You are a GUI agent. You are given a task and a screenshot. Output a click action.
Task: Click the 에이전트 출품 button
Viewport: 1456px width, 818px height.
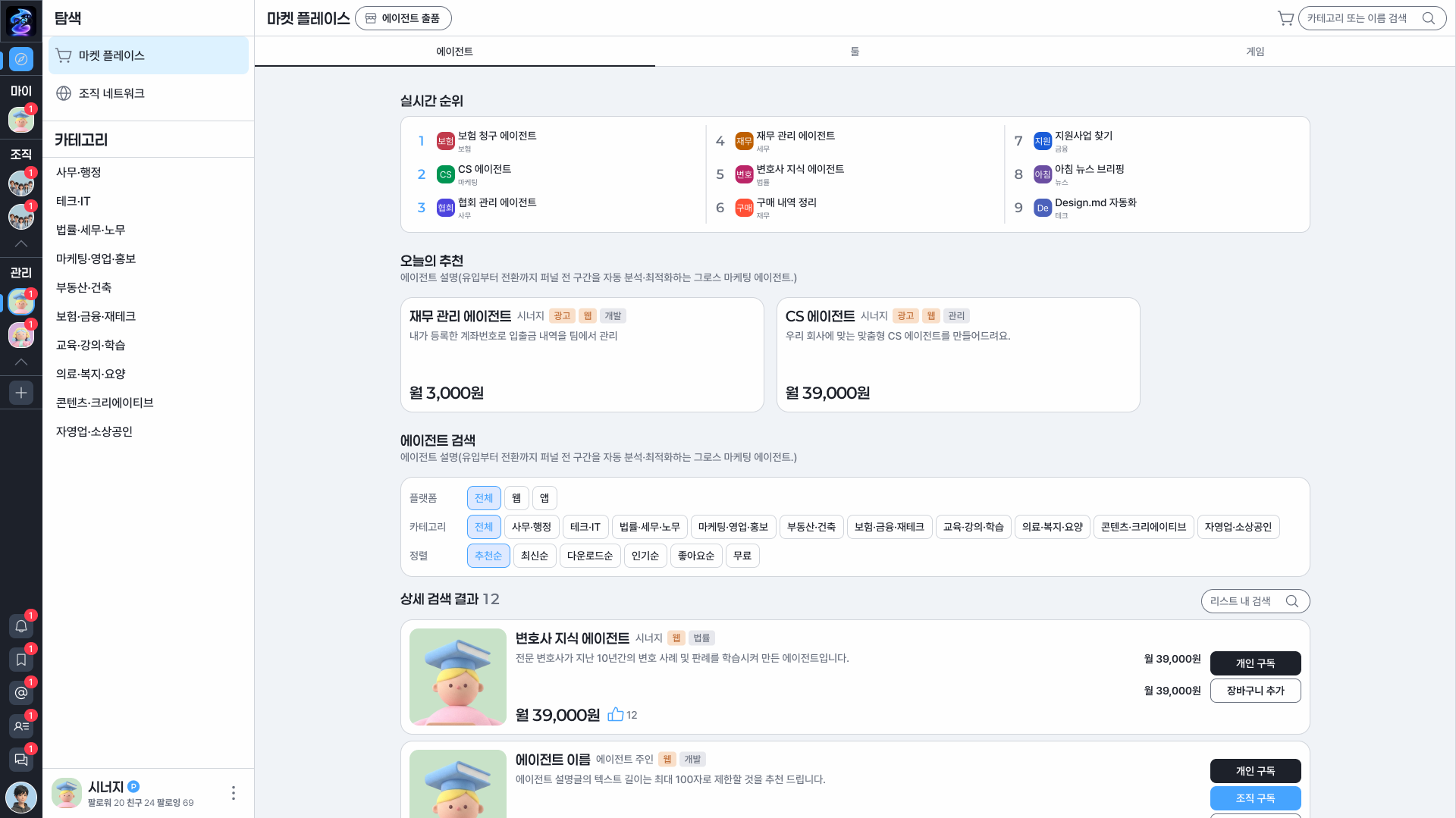pos(403,18)
